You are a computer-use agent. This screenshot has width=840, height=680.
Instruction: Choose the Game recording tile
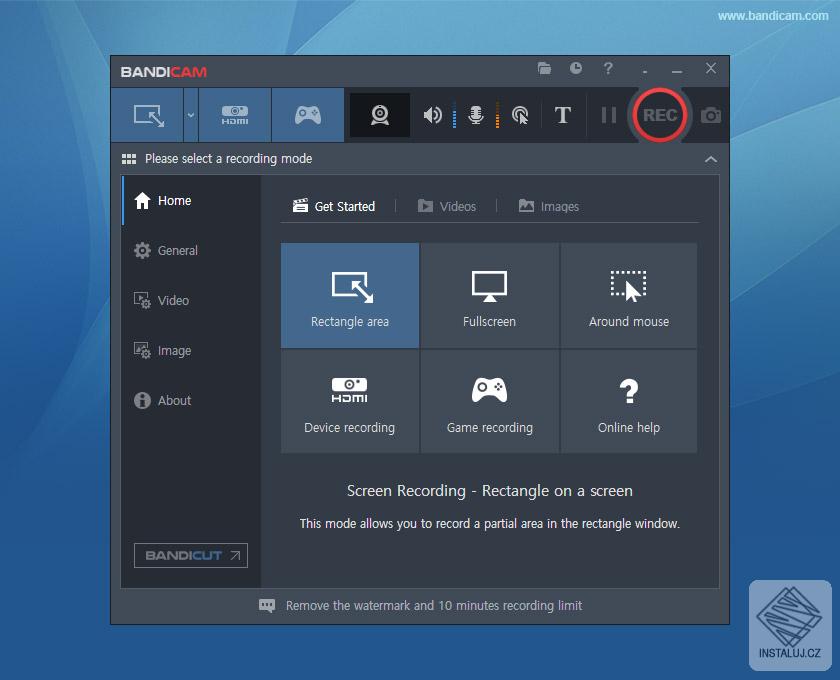coord(490,401)
